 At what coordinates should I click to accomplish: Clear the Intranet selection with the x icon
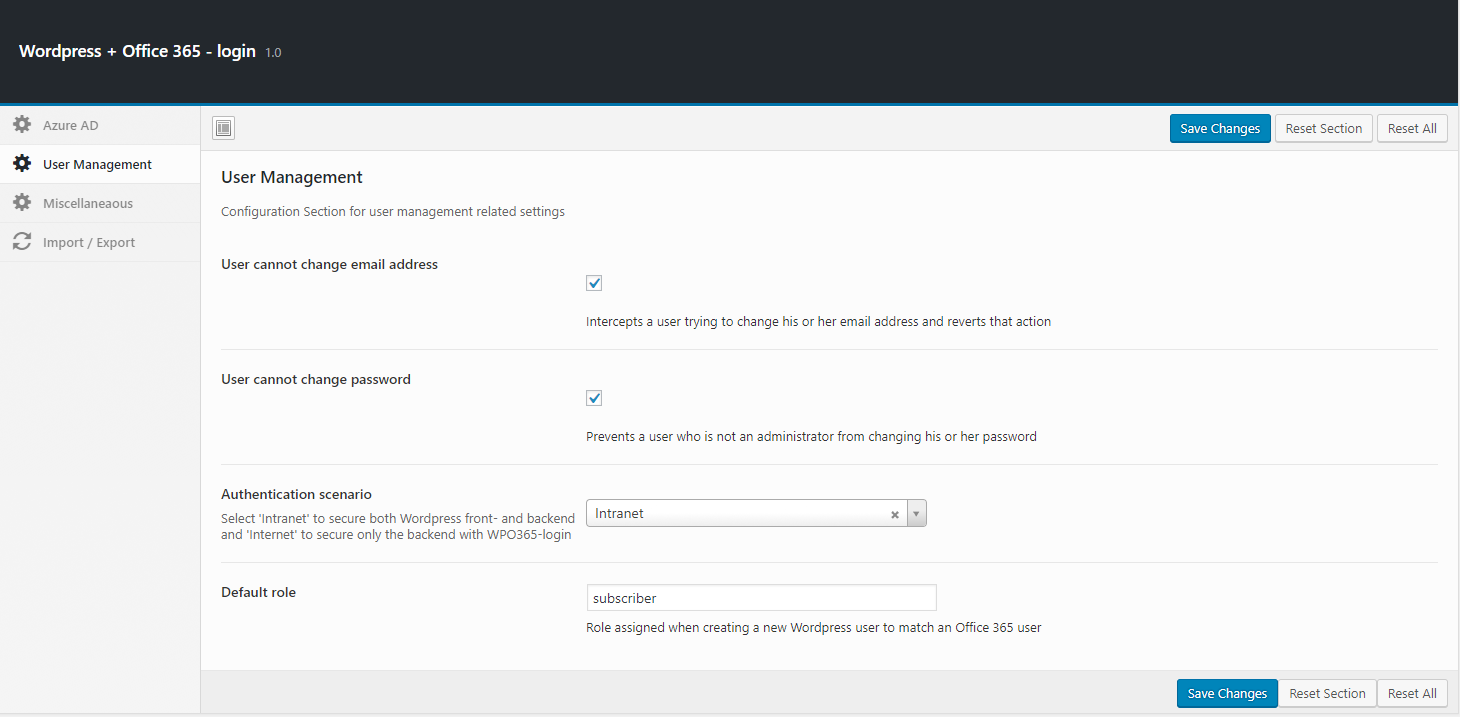895,514
